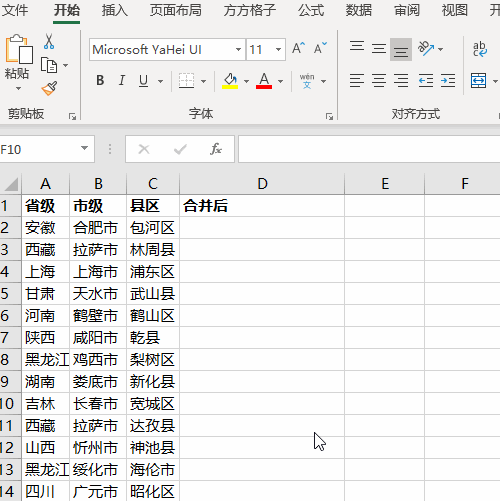Switch to the 公式 tab
Screen dimensions: 500x501
(x=311, y=10)
